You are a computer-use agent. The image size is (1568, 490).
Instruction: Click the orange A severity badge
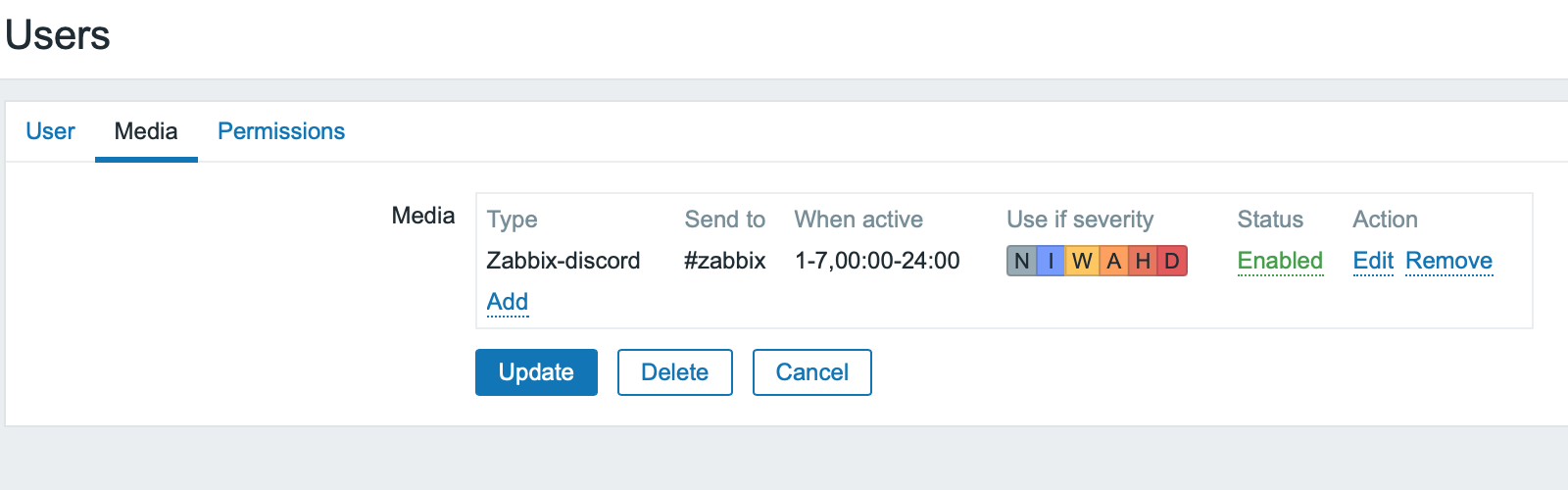pos(1113,261)
